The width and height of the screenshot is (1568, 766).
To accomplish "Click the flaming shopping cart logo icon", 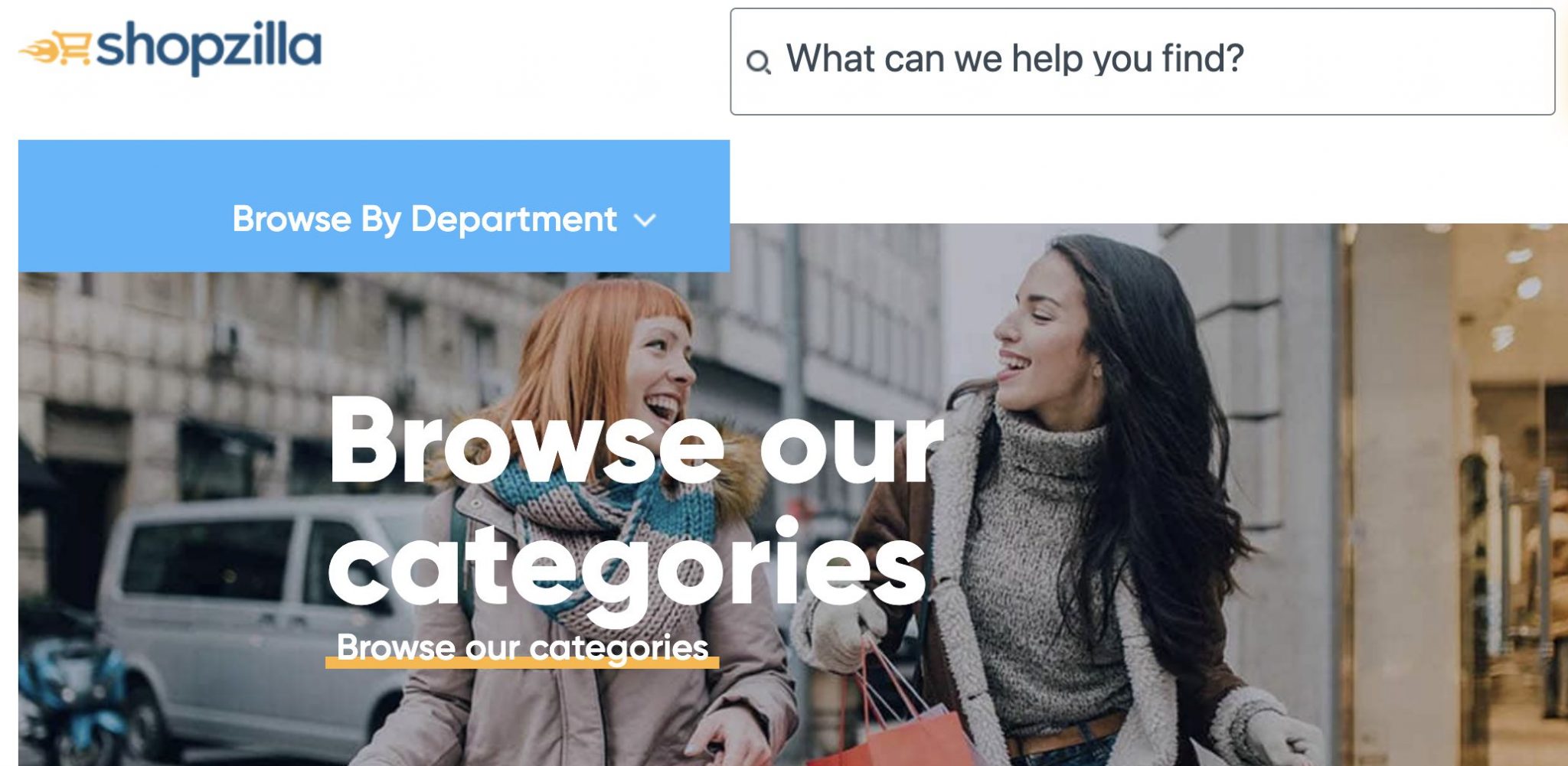I will (x=55, y=48).
